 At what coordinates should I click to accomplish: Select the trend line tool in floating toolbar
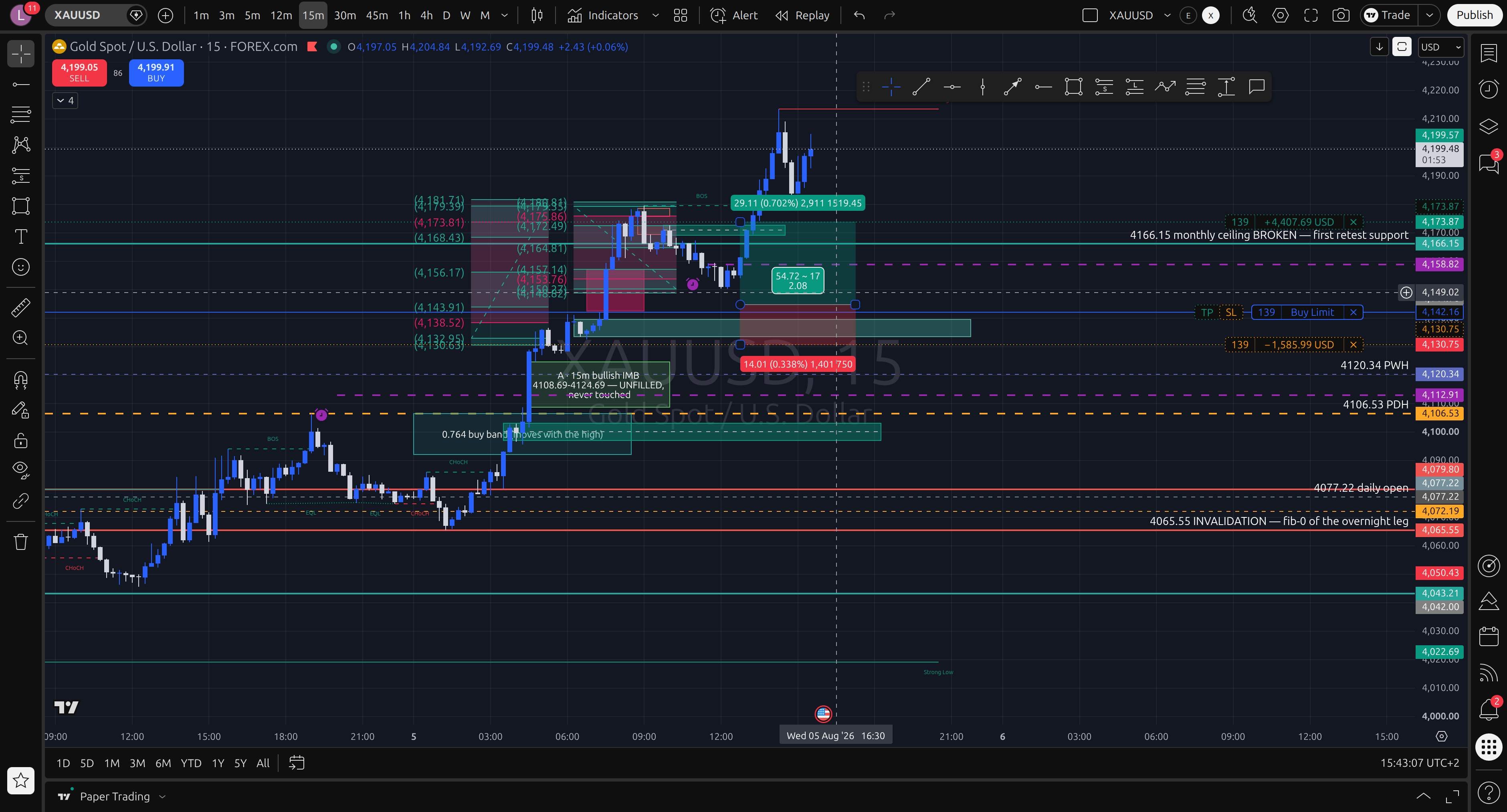coord(921,87)
